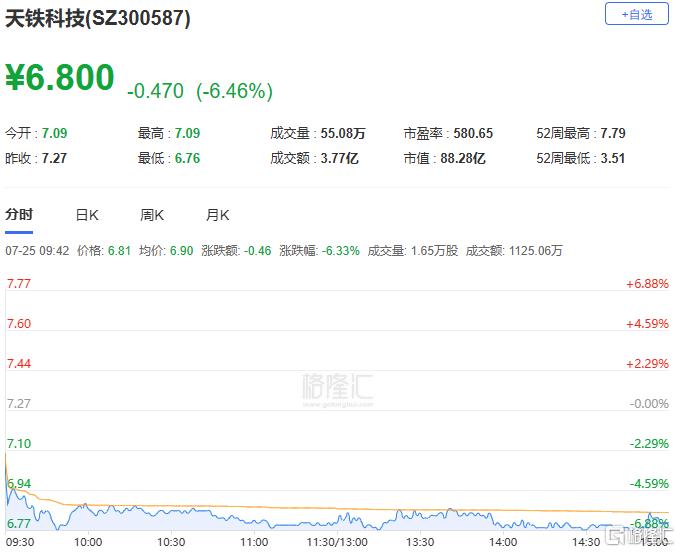Click 最低 value 6.76
This screenshot has width=680, height=552.
pyautogui.click(x=187, y=158)
